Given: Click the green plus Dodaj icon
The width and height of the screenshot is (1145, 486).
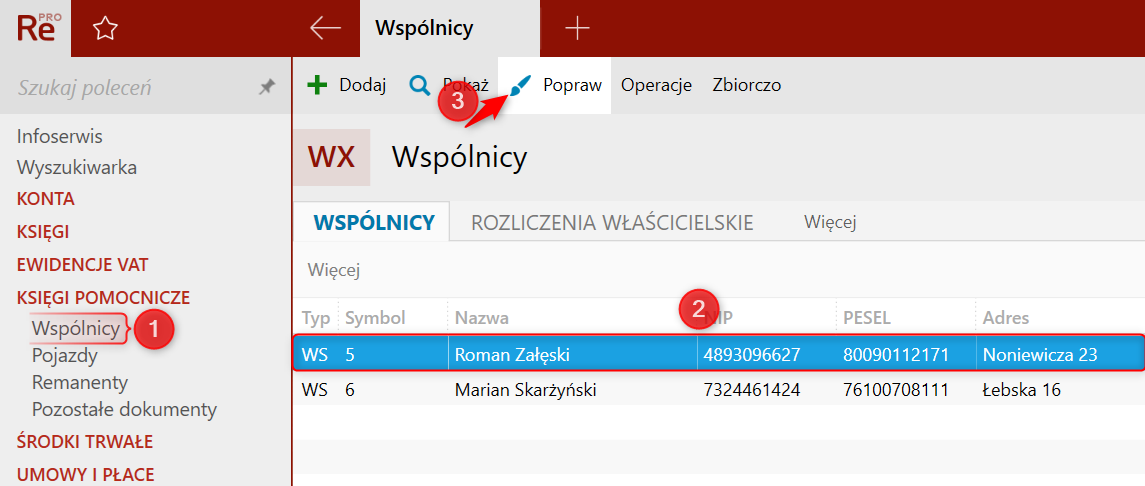Looking at the screenshot, I should pos(317,85).
